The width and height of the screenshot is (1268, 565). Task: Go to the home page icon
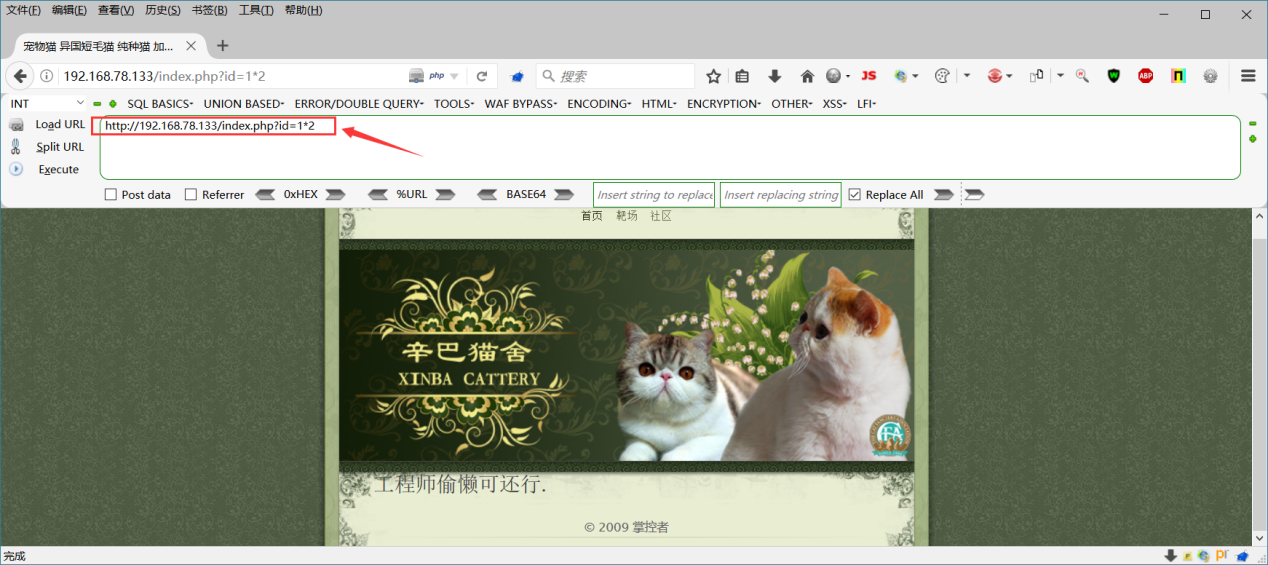pyautogui.click(x=807, y=76)
